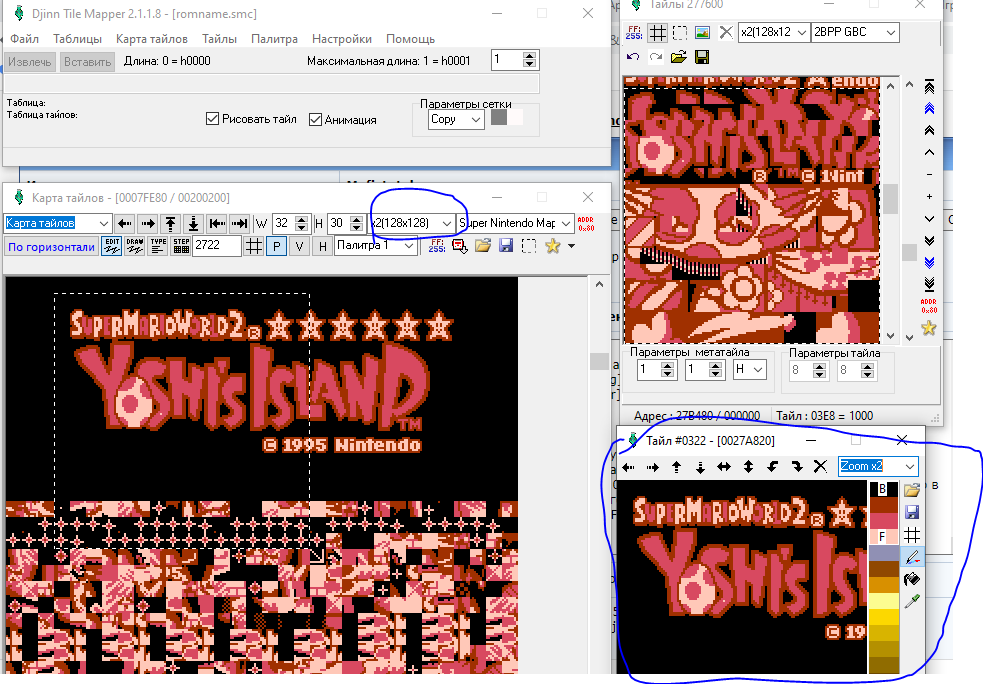Click the Тайлы window favorites star icon
The height and width of the screenshot is (684, 983).
point(928,328)
